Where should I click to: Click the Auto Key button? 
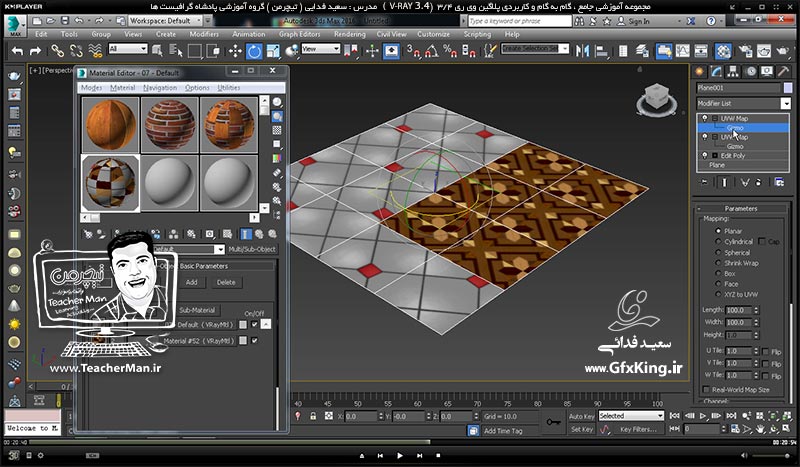(581, 416)
